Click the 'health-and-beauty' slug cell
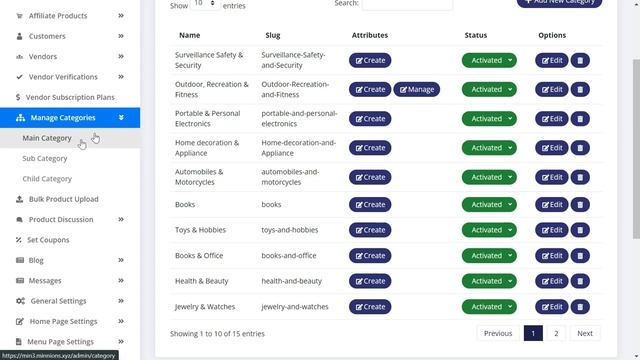 (x=291, y=281)
